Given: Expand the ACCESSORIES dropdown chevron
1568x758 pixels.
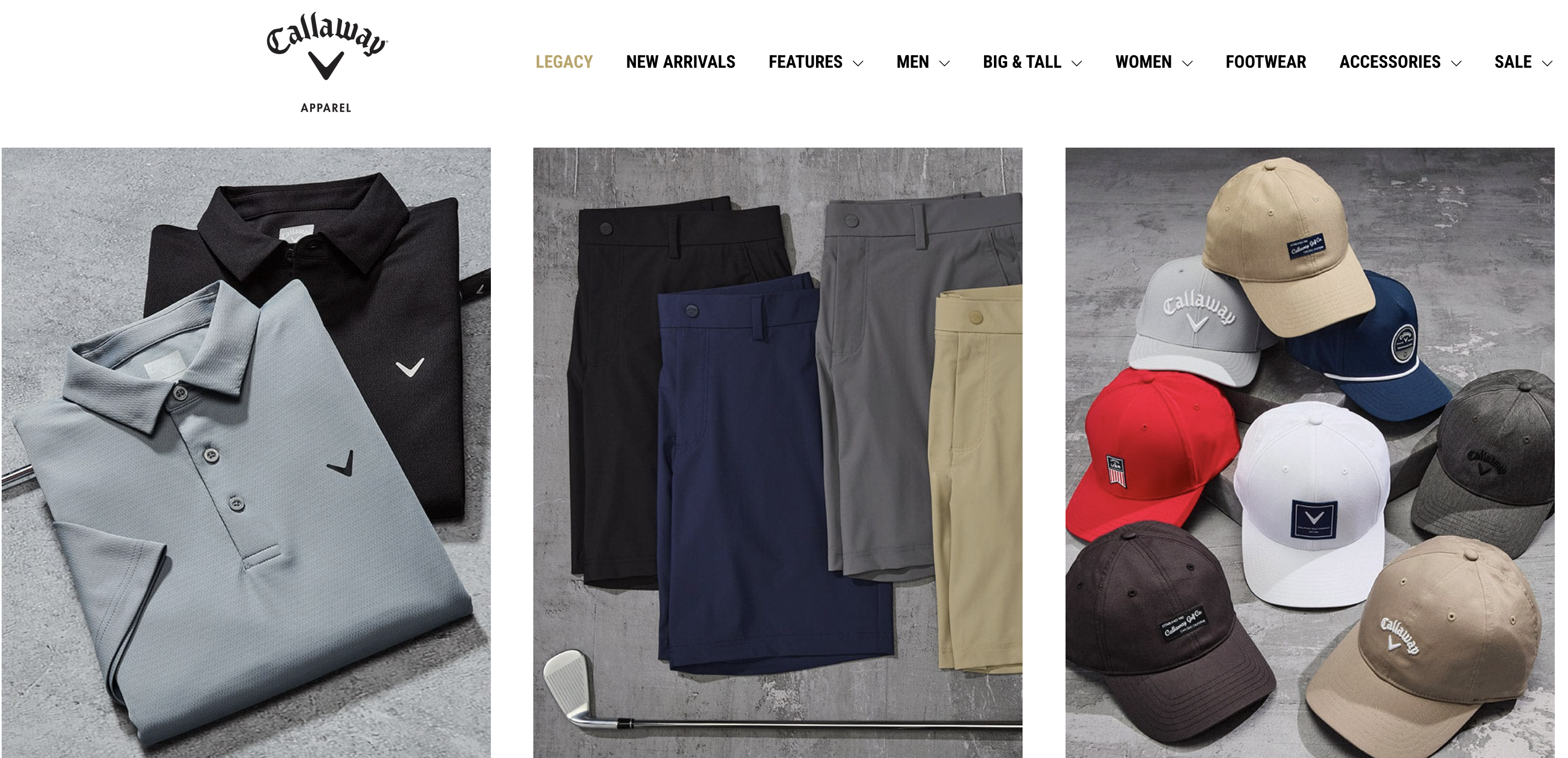Looking at the screenshot, I should click(1456, 63).
